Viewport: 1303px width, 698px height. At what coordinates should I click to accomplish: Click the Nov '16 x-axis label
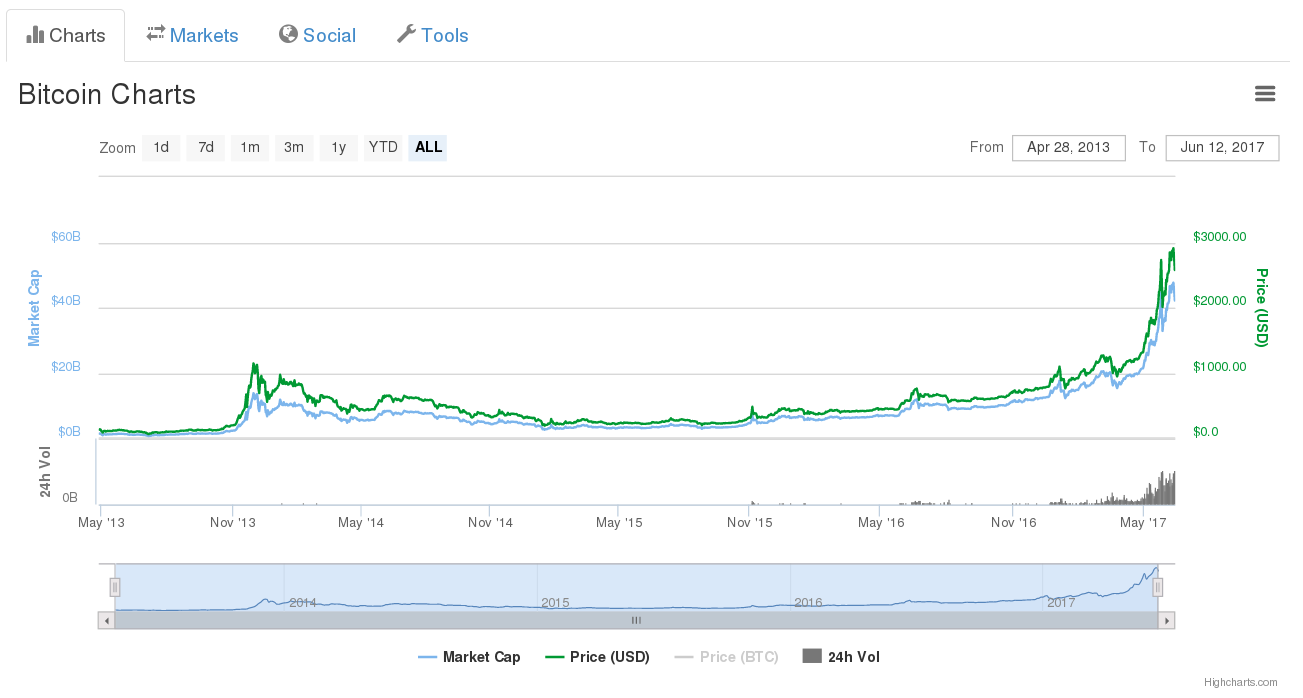pos(1015,523)
